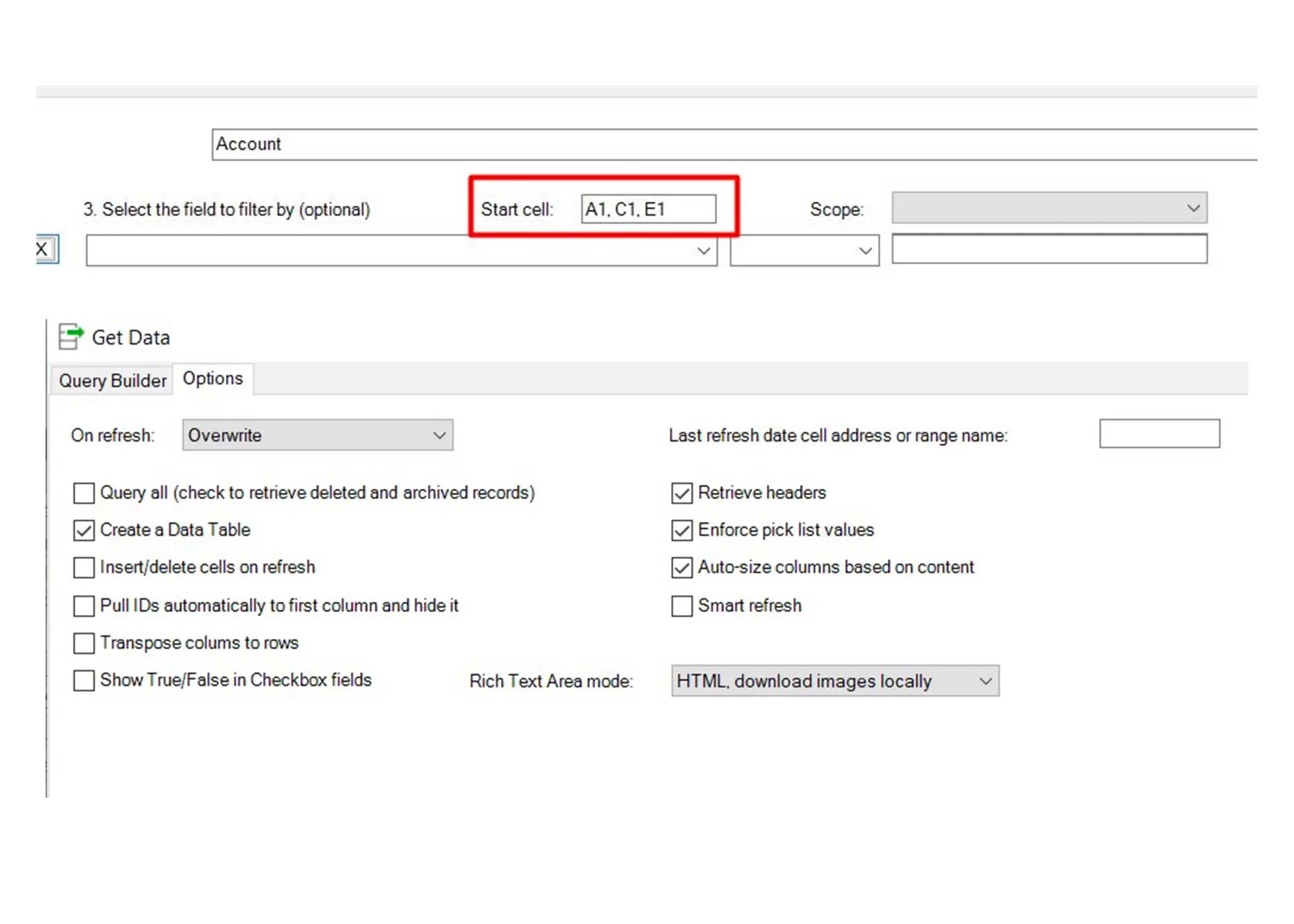Open the Scope dropdown
The image size is (1294, 924).
1049,208
